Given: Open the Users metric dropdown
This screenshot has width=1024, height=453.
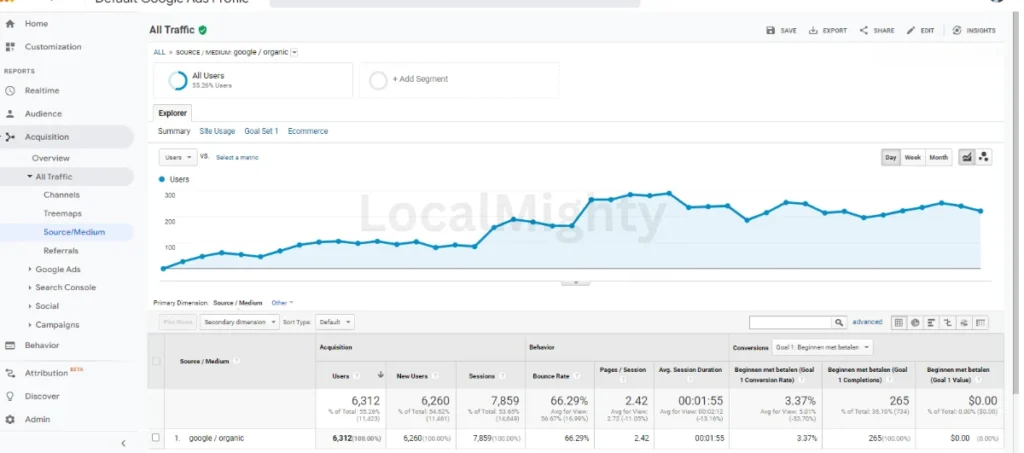Looking at the screenshot, I should [x=178, y=157].
